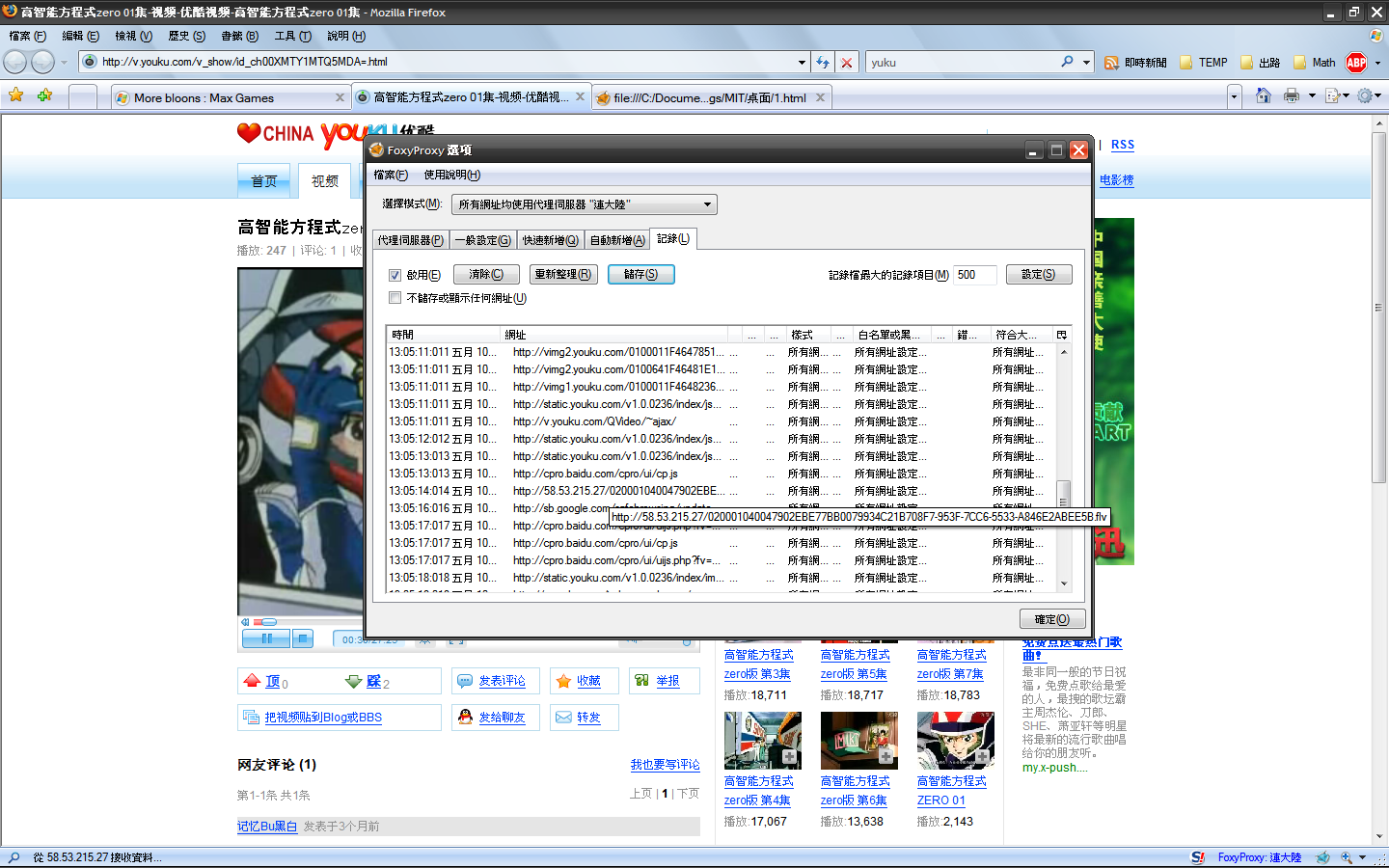Click the Firefox forward navigation arrow

click(42, 62)
